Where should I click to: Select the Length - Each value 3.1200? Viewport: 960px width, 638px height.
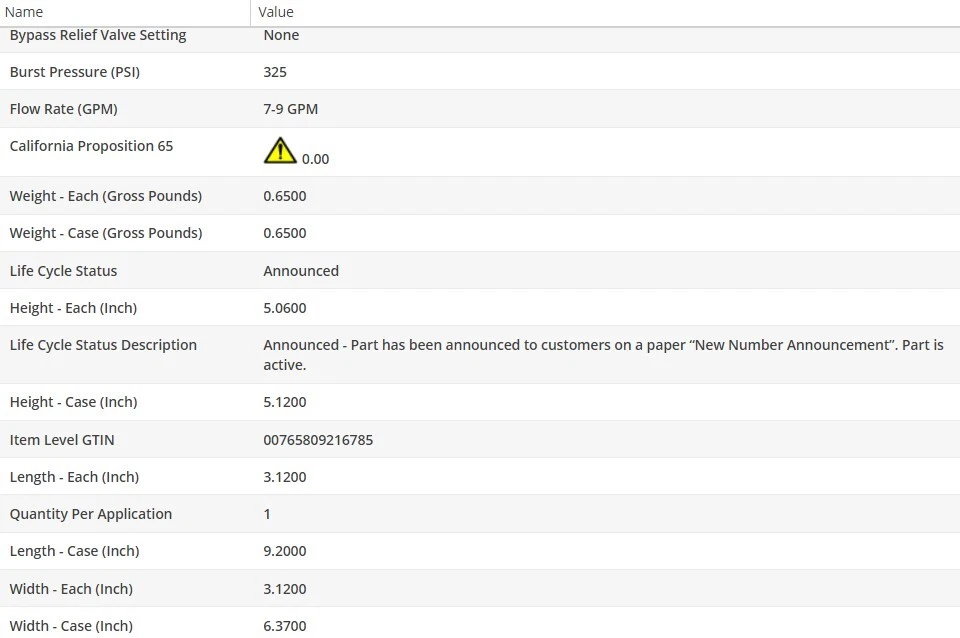pyautogui.click(x=285, y=477)
